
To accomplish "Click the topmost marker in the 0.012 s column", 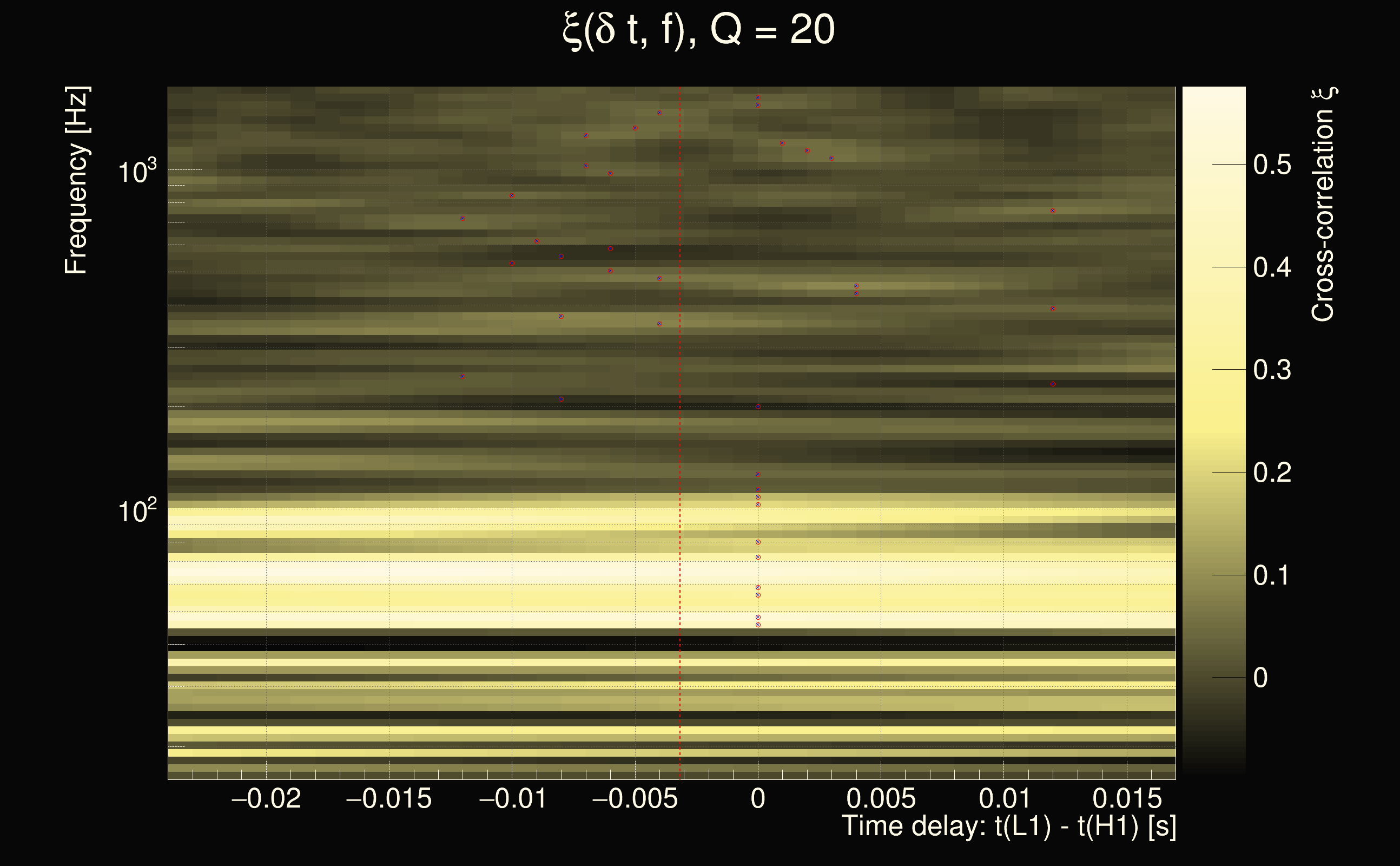I will coord(1053,211).
